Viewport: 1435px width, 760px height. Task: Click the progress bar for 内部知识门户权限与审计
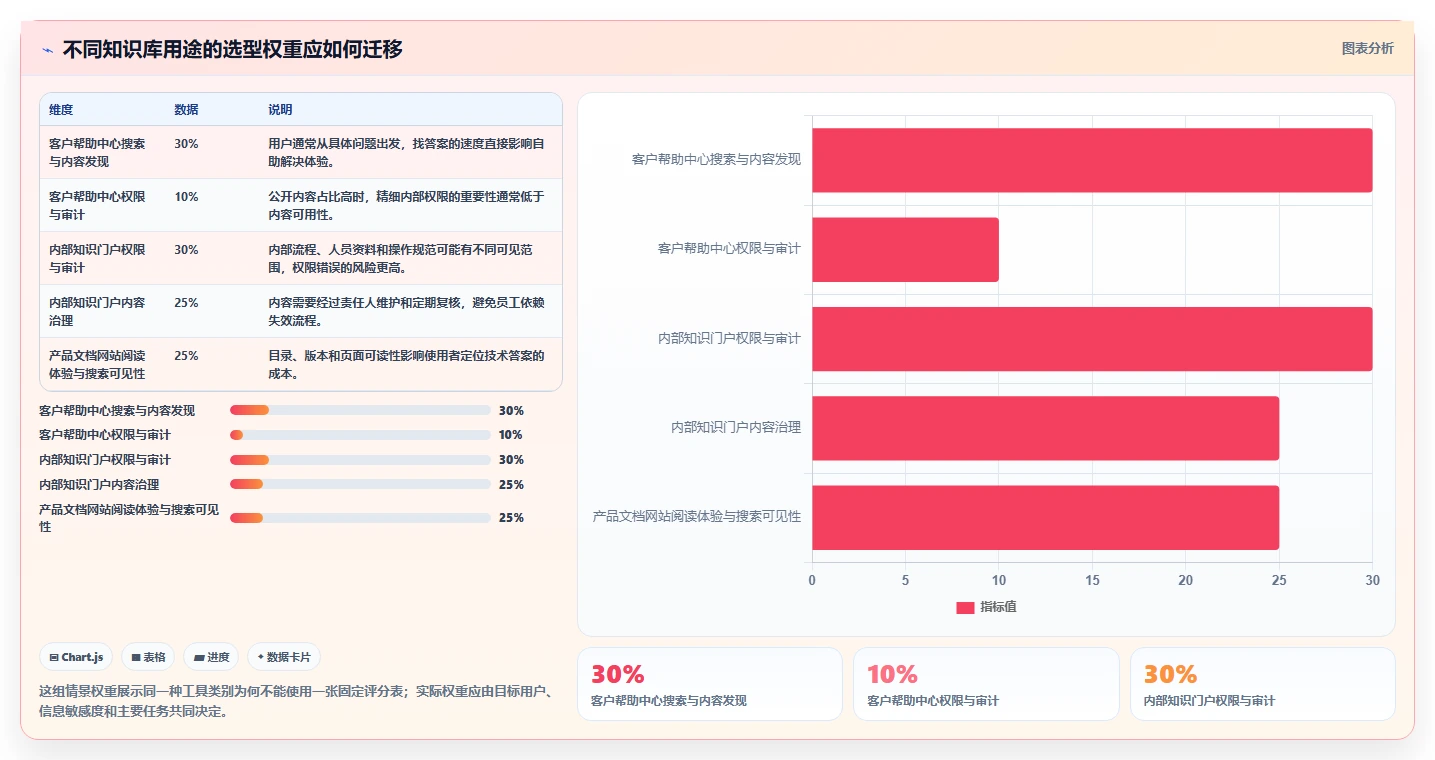pyautogui.click(x=360, y=460)
